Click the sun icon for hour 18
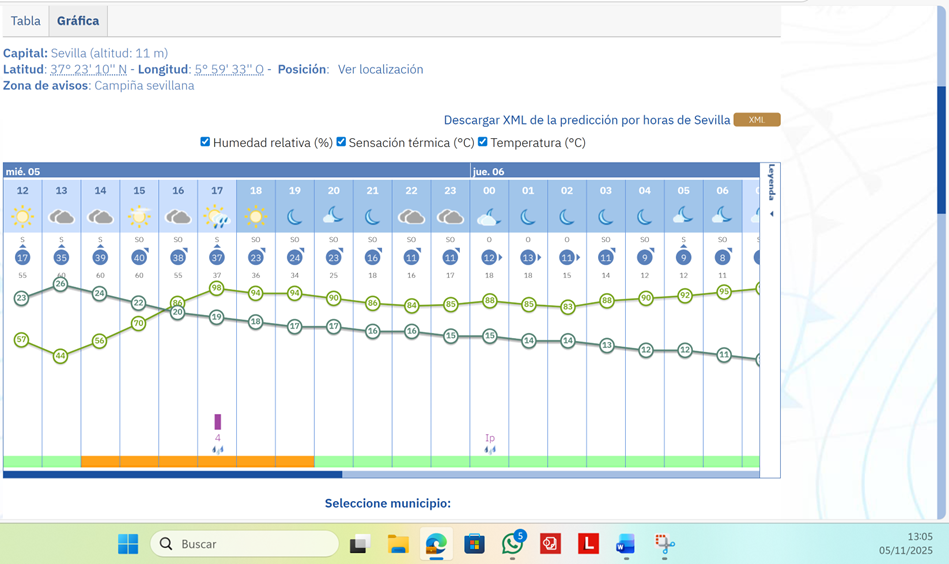 click(x=255, y=216)
